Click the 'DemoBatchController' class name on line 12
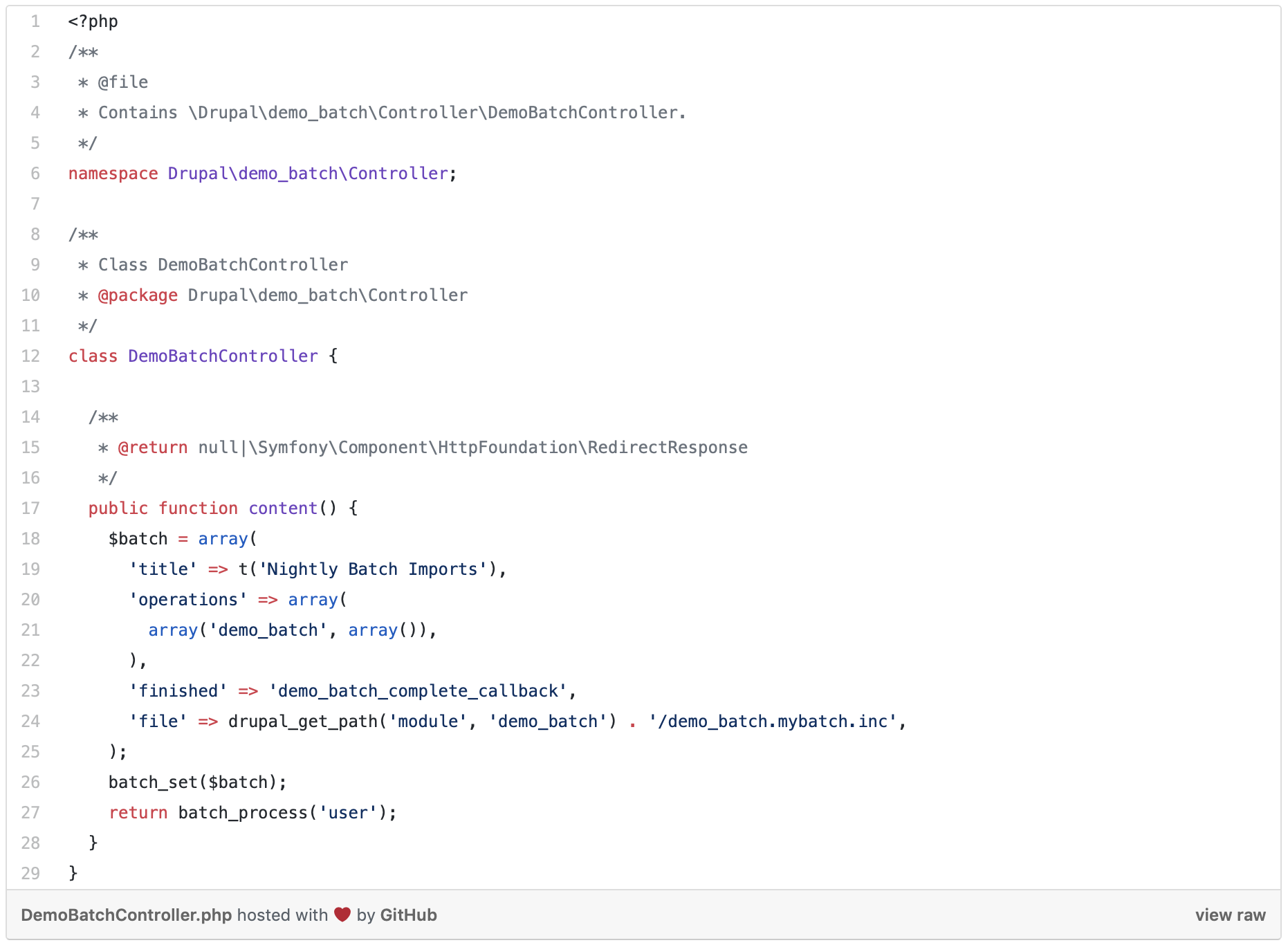The image size is (1288, 945). [x=223, y=356]
